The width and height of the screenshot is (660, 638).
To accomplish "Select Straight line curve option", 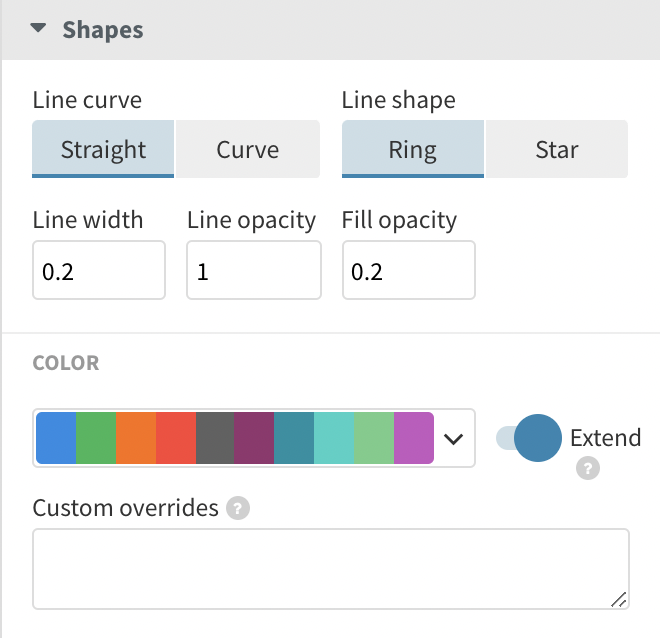I will (x=103, y=150).
